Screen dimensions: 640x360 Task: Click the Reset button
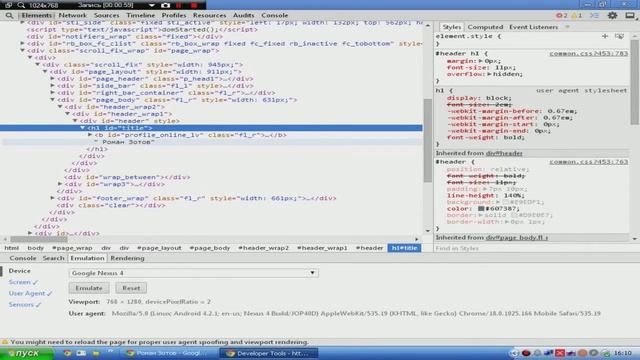(131, 288)
